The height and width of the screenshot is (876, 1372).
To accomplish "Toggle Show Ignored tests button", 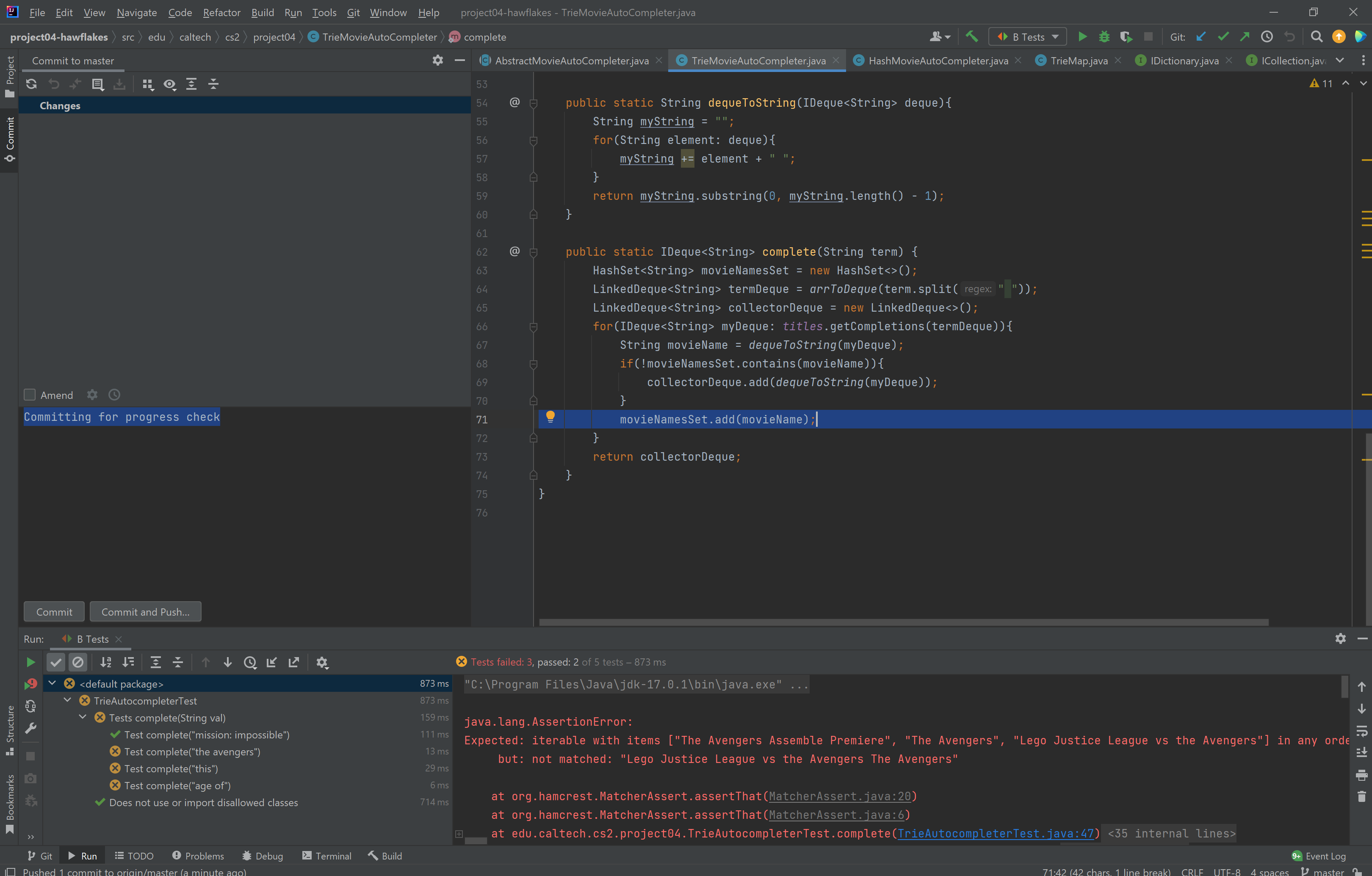I will 78,662.
